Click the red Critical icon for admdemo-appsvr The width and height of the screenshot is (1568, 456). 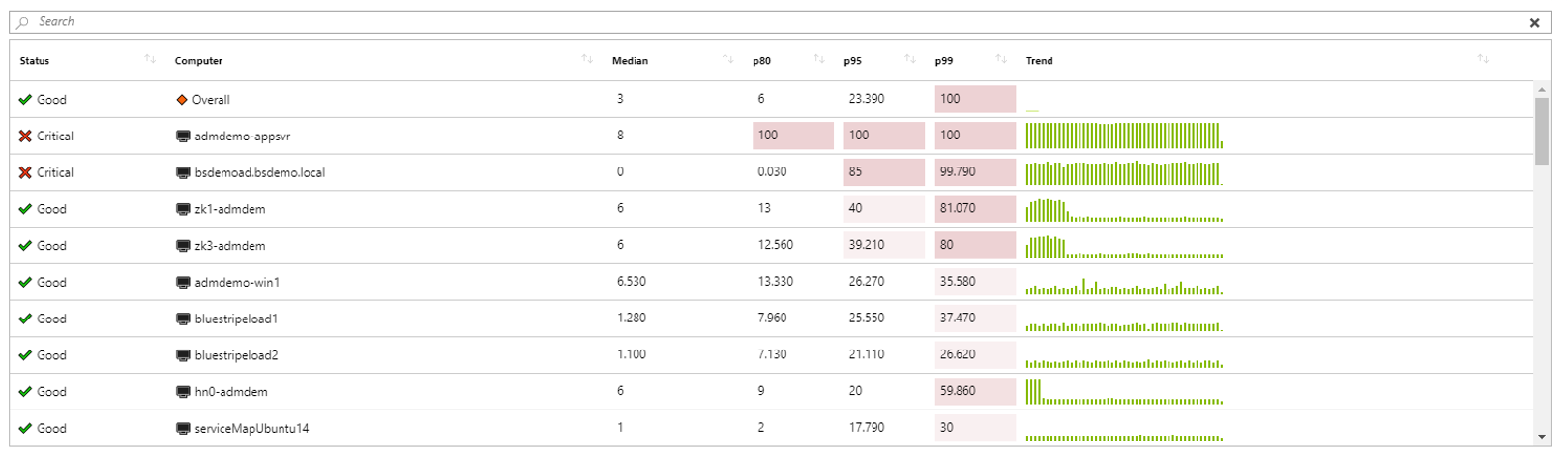(25, 137)
